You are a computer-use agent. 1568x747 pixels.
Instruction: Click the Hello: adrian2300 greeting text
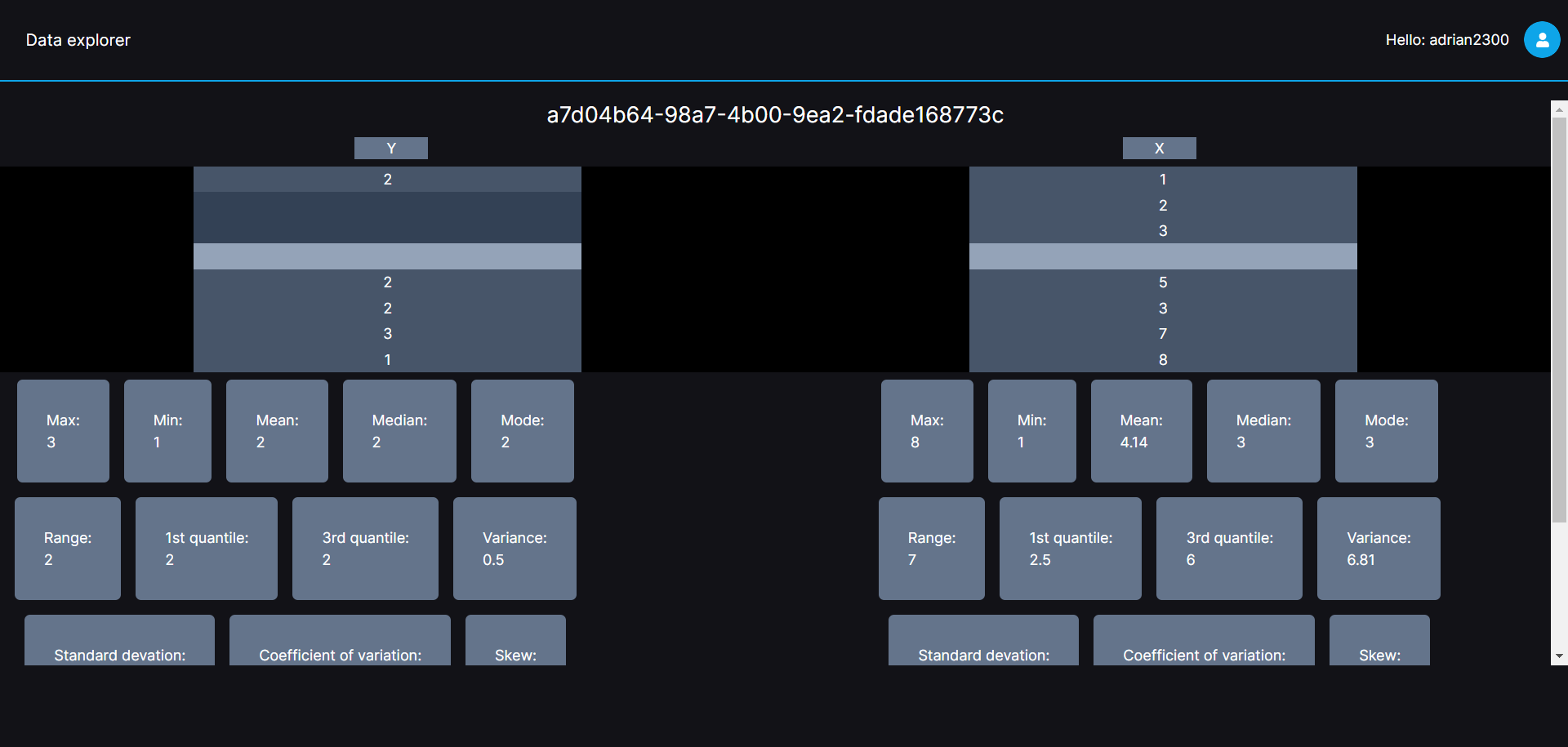click(x=1446, y=40)
